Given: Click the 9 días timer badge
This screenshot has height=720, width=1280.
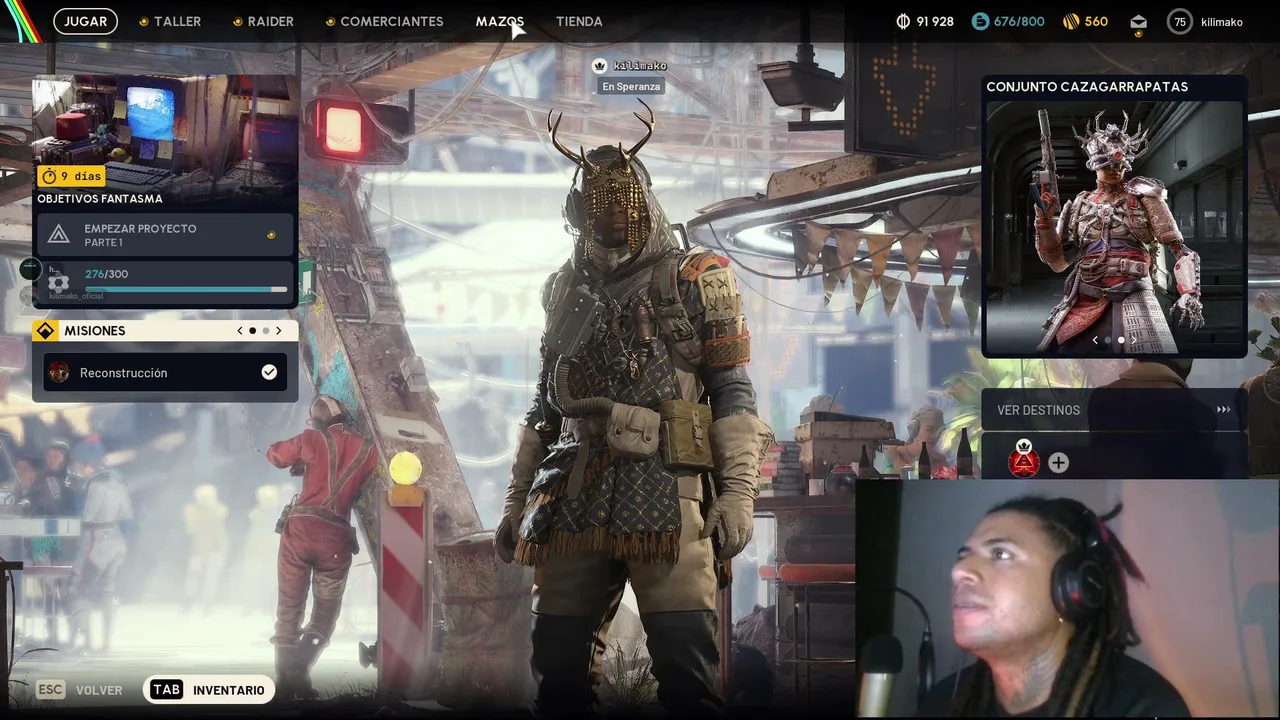Looking at the screenshot, I should tap(71, 176).
